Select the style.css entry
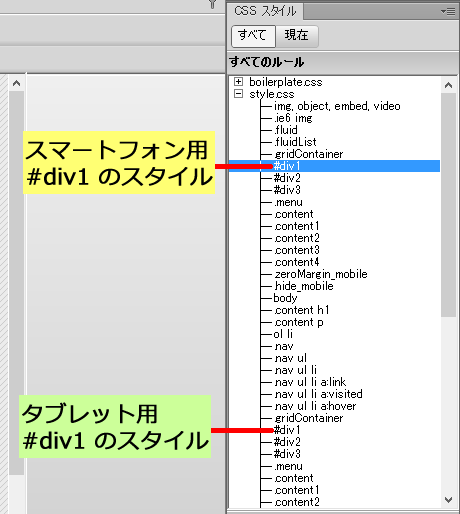Viewport: 460px width, 514px height. (x=272, y=94)
